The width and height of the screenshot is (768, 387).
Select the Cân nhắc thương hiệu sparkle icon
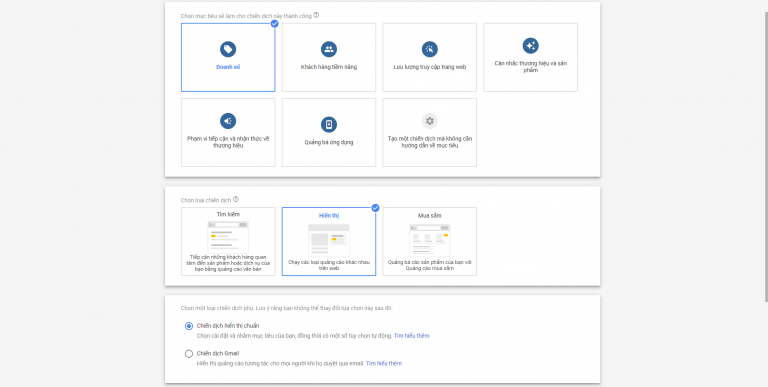coord(530,46)
